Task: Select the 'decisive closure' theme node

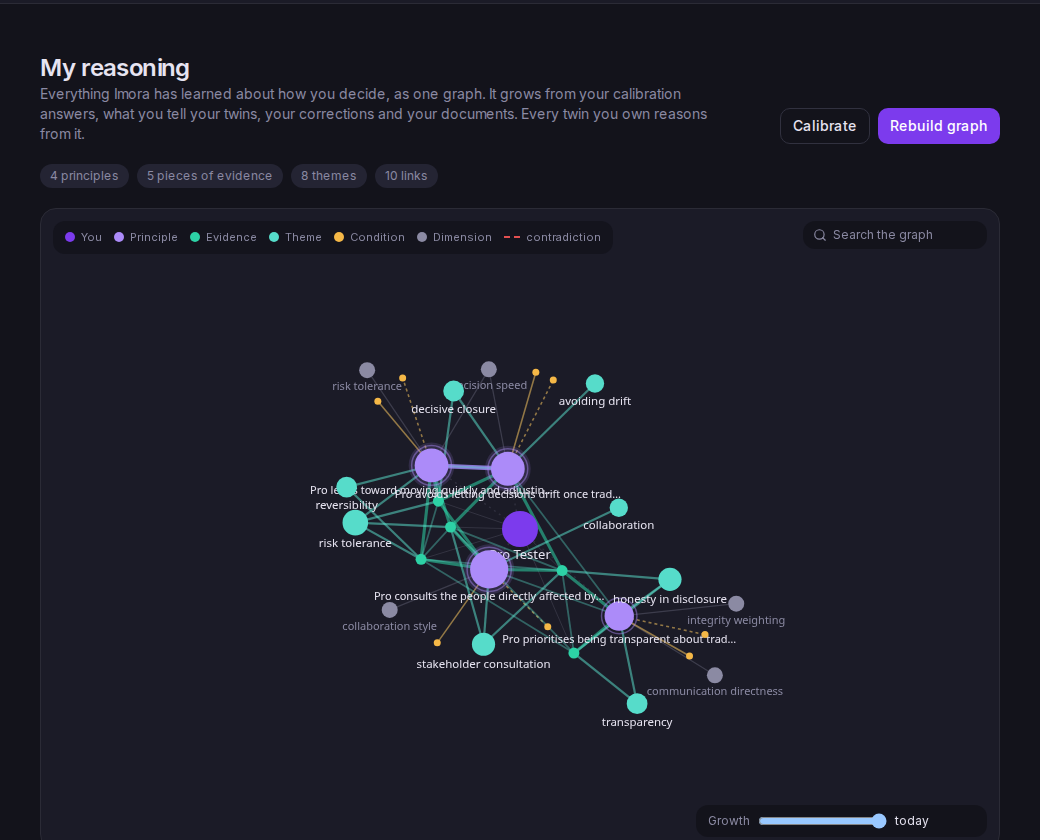Action: (454, 391)
